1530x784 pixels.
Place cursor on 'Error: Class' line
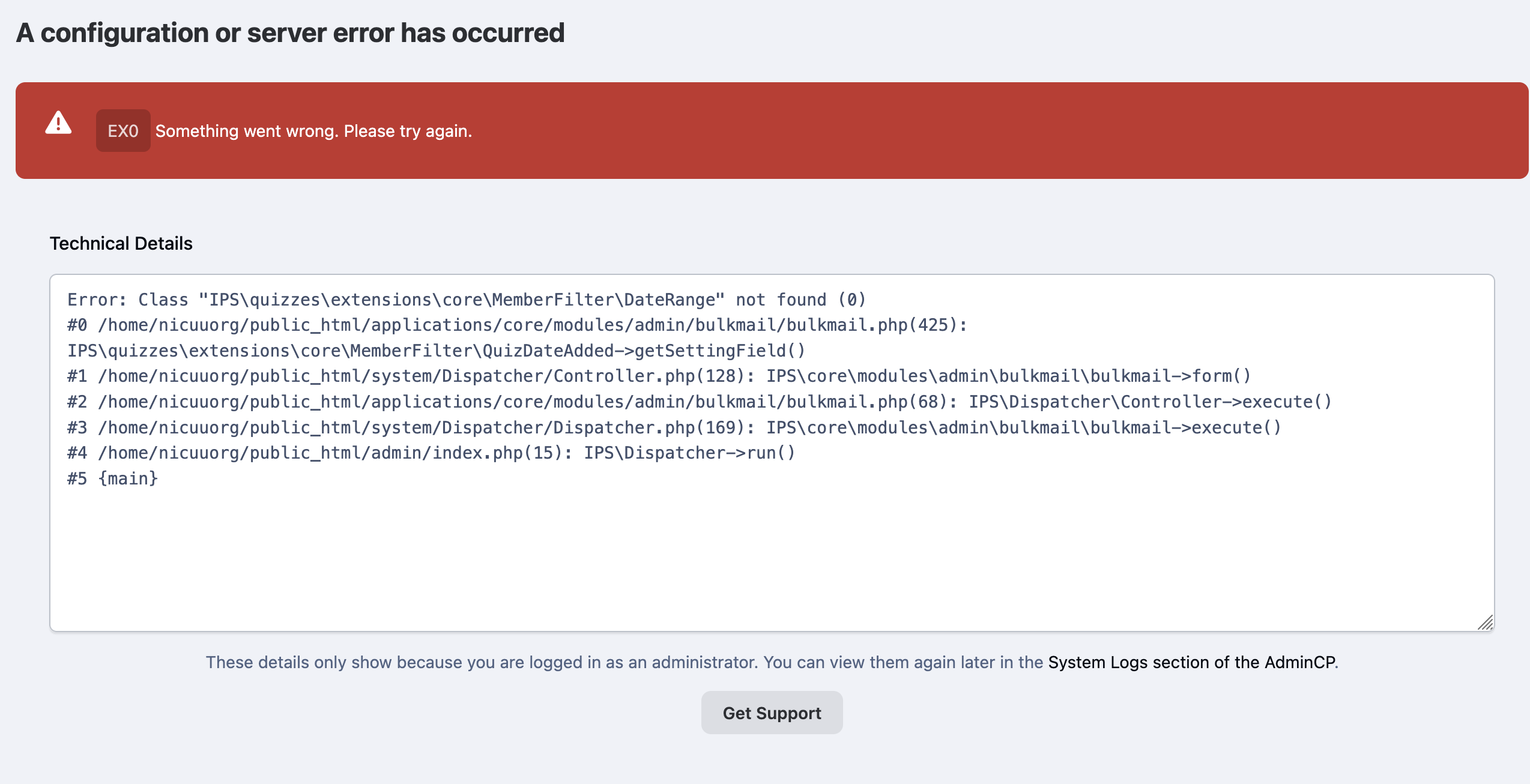[x=466, y=300]
